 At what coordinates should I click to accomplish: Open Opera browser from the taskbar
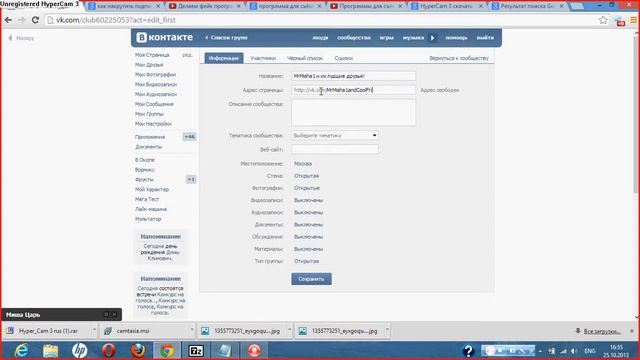coord(109,351)
